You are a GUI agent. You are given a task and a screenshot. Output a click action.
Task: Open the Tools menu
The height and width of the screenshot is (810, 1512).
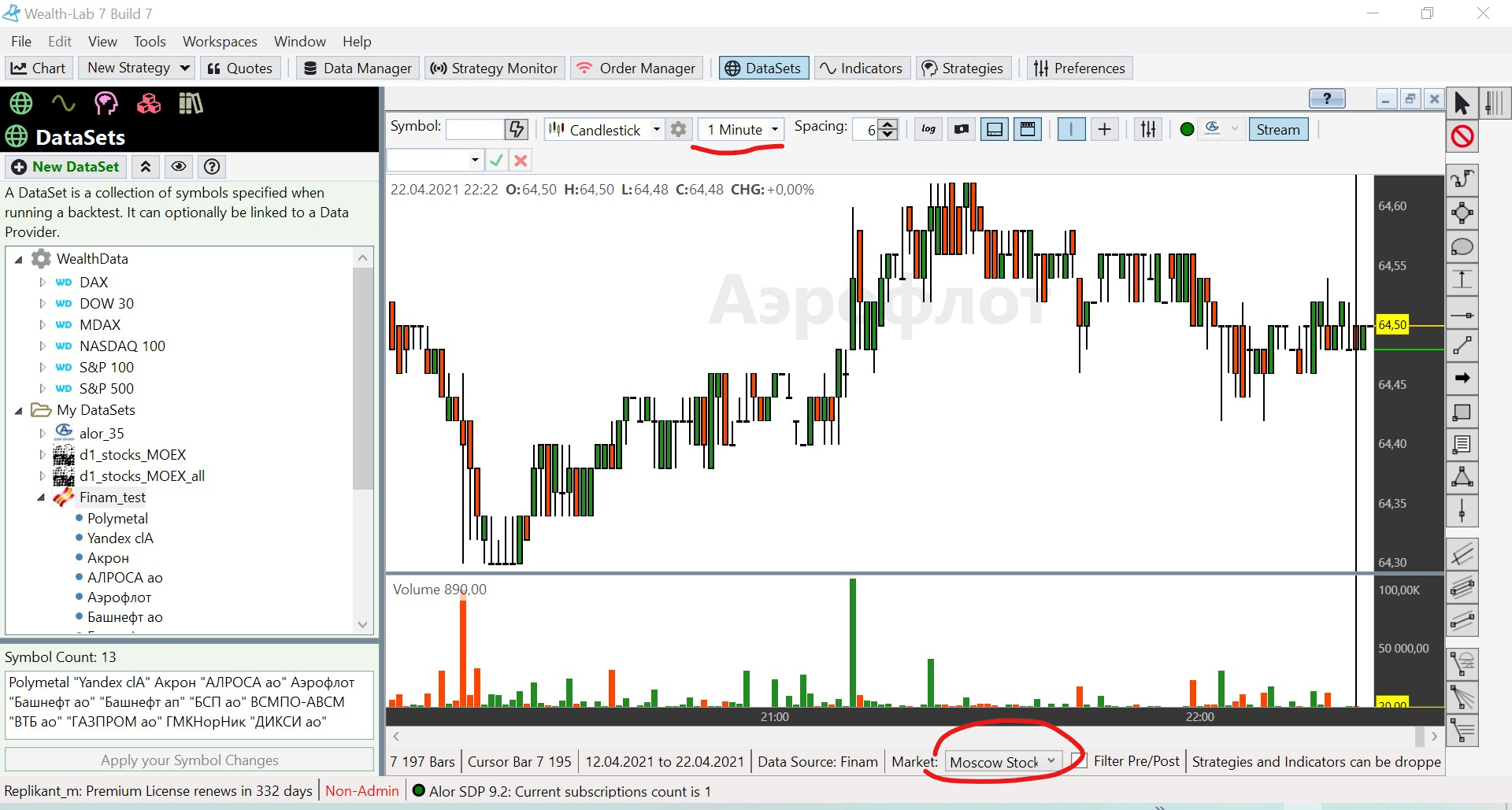pos(149,41)
